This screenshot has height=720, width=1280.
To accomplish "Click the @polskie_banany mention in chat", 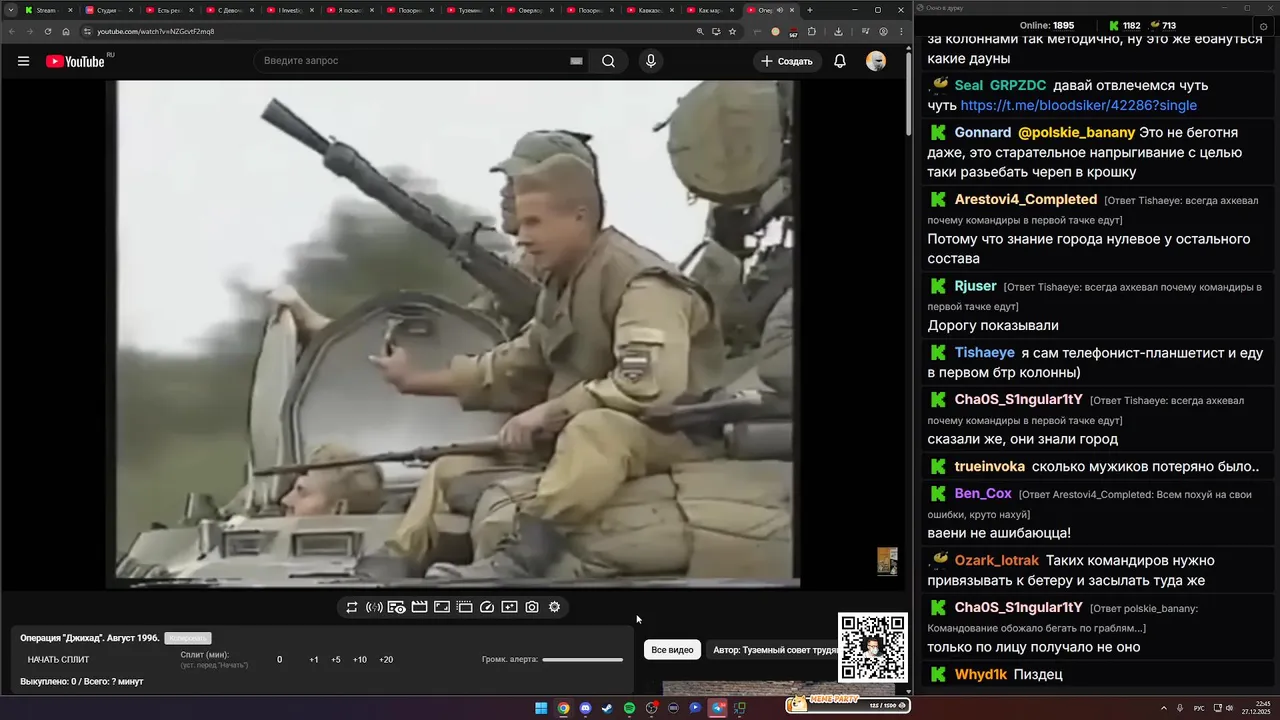I will [x=1077, y=132].
